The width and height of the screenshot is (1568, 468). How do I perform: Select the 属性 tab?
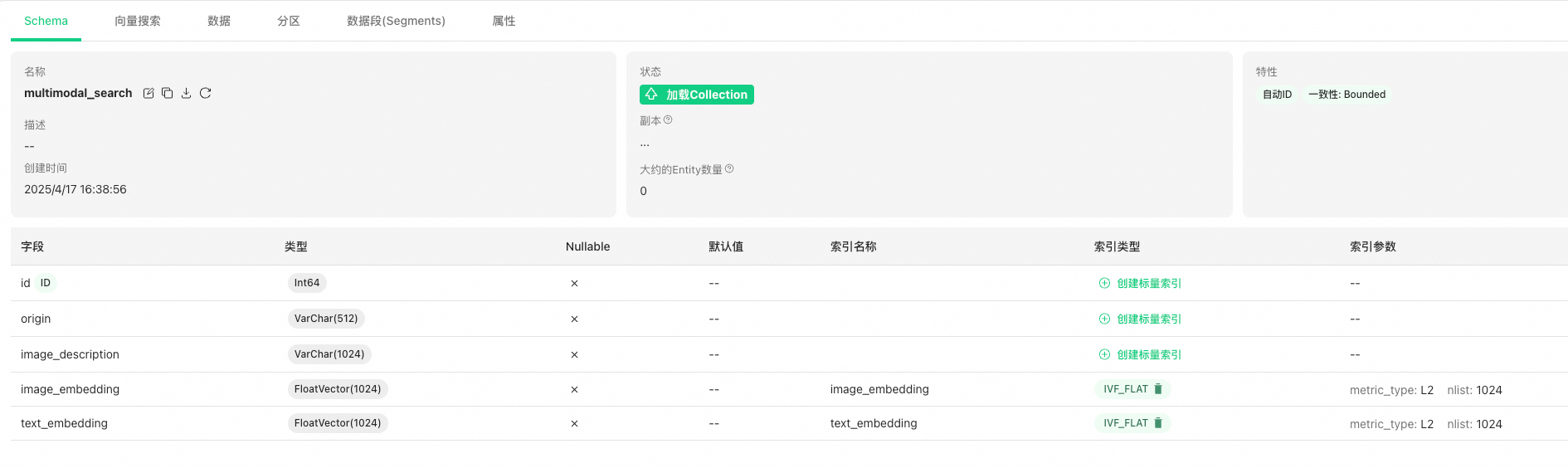[x=504, y=21]
